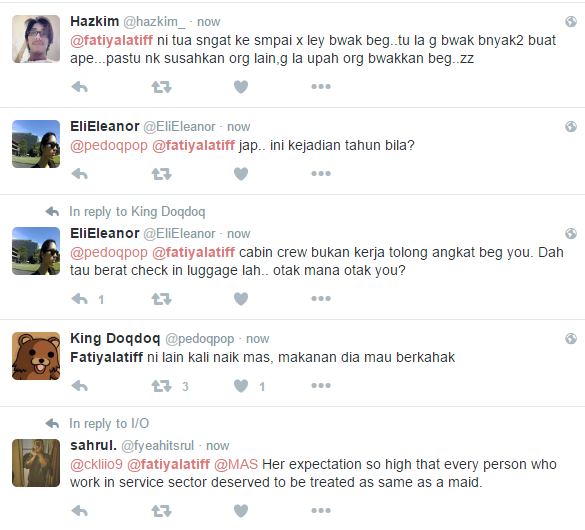585x530 pixels.
Task: Retweet King Doqdoq's tweet with 3 retweets
Action: tap(162, 386)
